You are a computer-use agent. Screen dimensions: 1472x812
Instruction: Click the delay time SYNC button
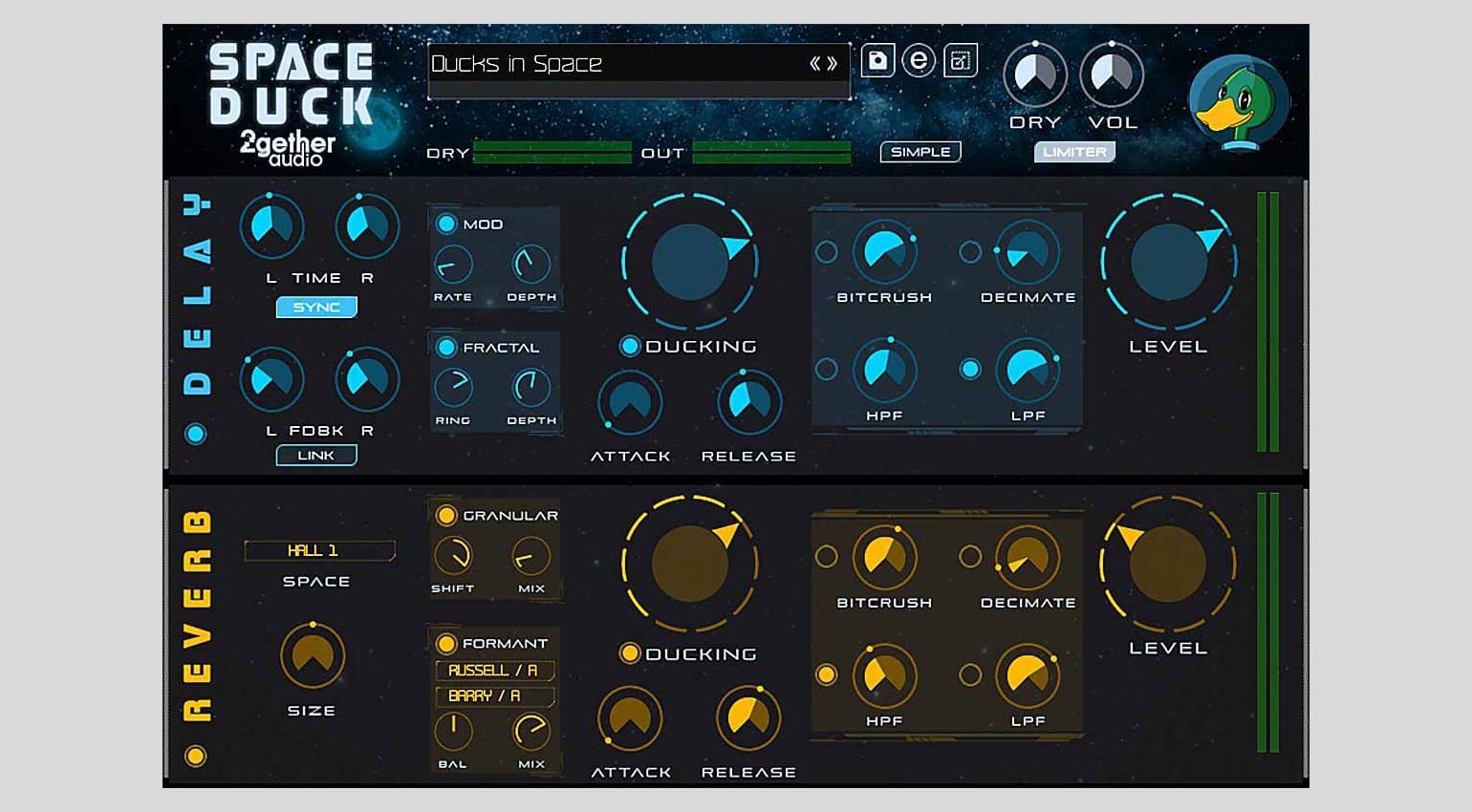click(x=316, y=308)
